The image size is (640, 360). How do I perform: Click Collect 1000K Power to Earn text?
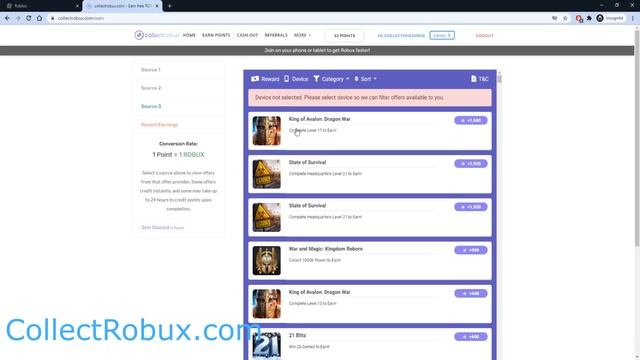tap(315, 260)
